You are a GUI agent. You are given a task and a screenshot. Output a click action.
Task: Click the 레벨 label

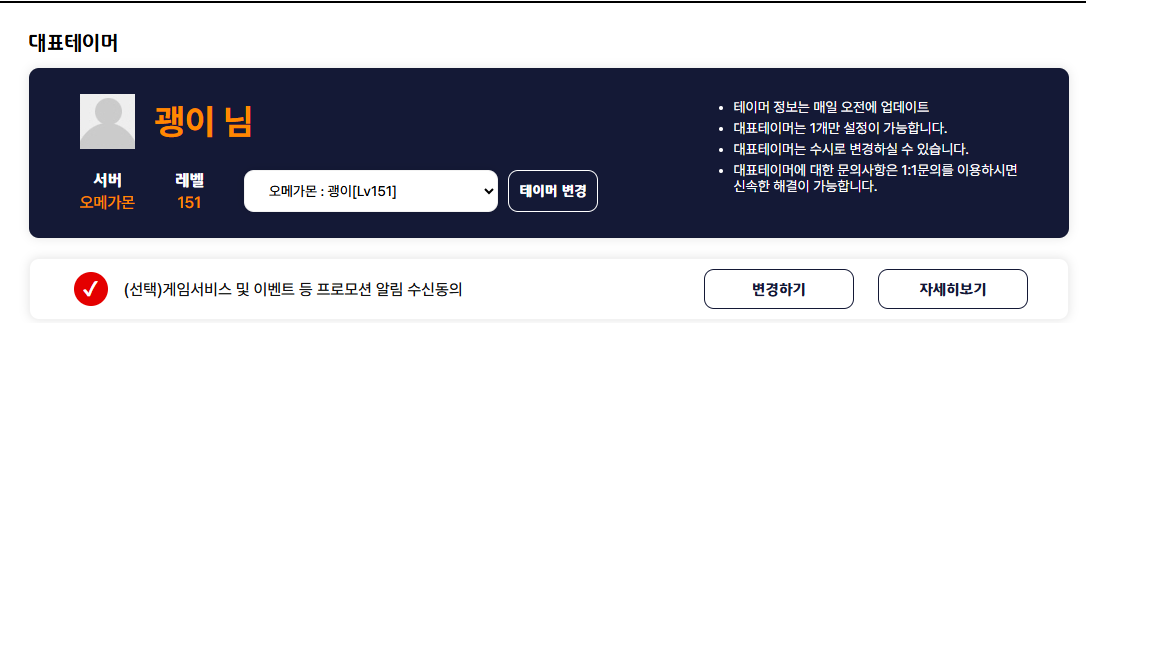[x=190, y=180]
